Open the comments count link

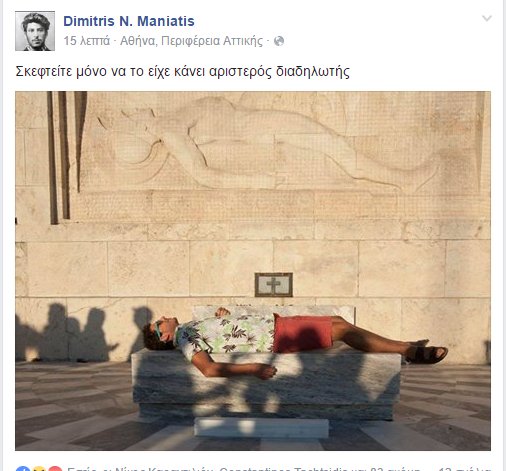point(464,469)
